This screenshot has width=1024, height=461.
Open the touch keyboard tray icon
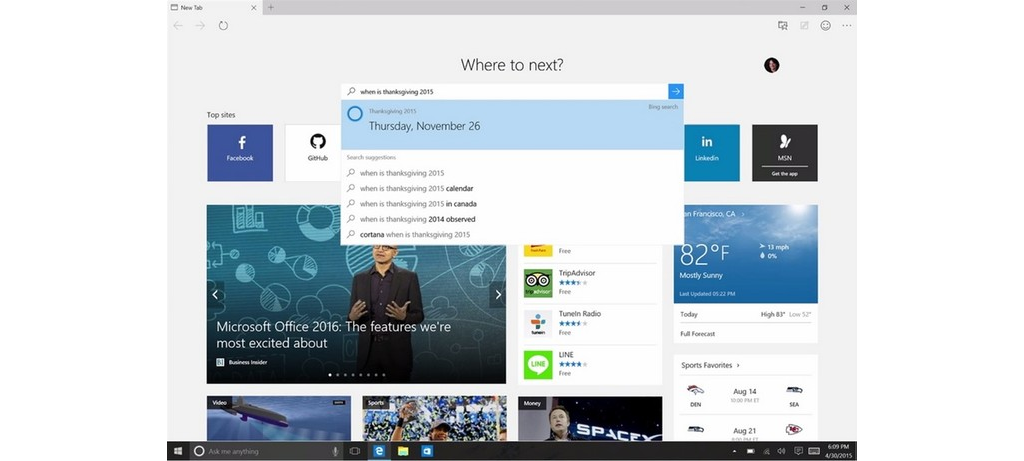click(x=814, y=451)
